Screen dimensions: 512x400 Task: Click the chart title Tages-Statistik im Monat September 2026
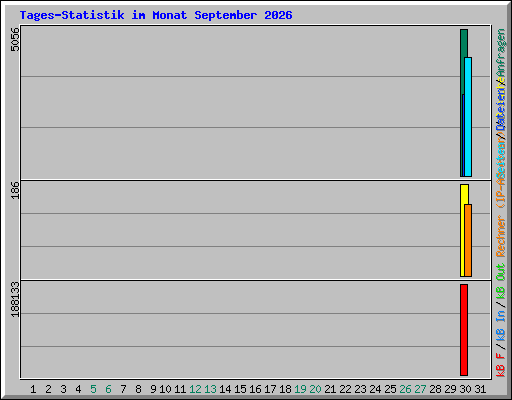coord(156,15)
